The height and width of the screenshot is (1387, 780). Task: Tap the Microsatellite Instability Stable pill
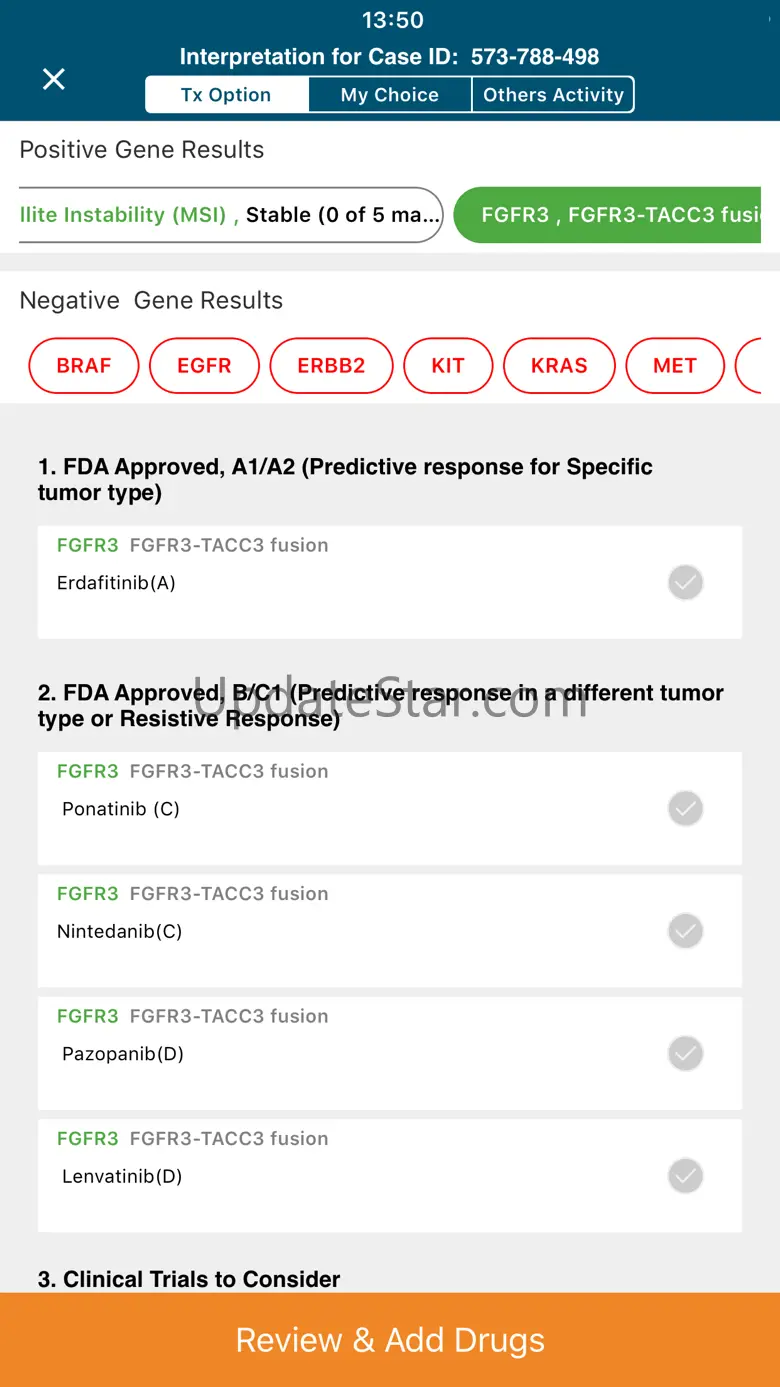coord(231,215)
